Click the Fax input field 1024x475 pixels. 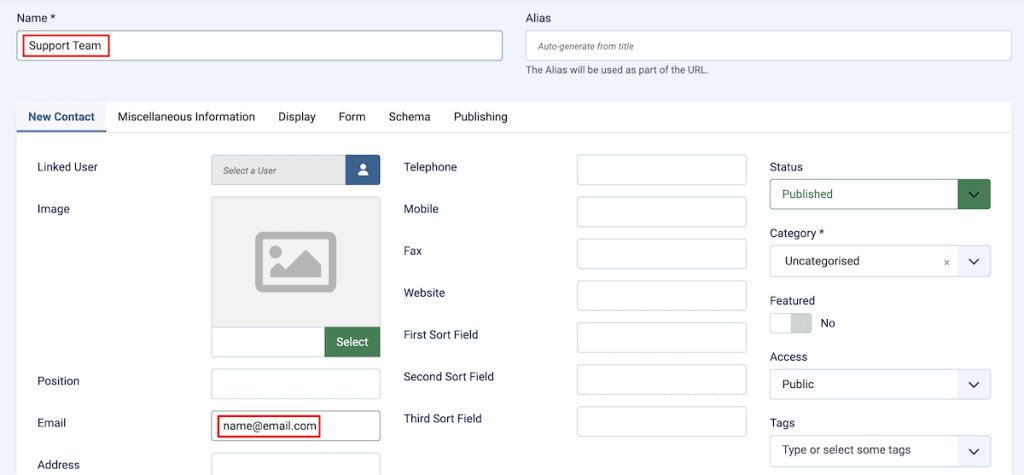pyautogui.click(x=662, y=254)
